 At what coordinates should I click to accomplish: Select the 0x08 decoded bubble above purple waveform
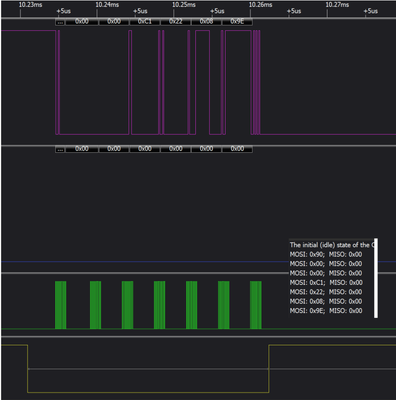(206, 22)
